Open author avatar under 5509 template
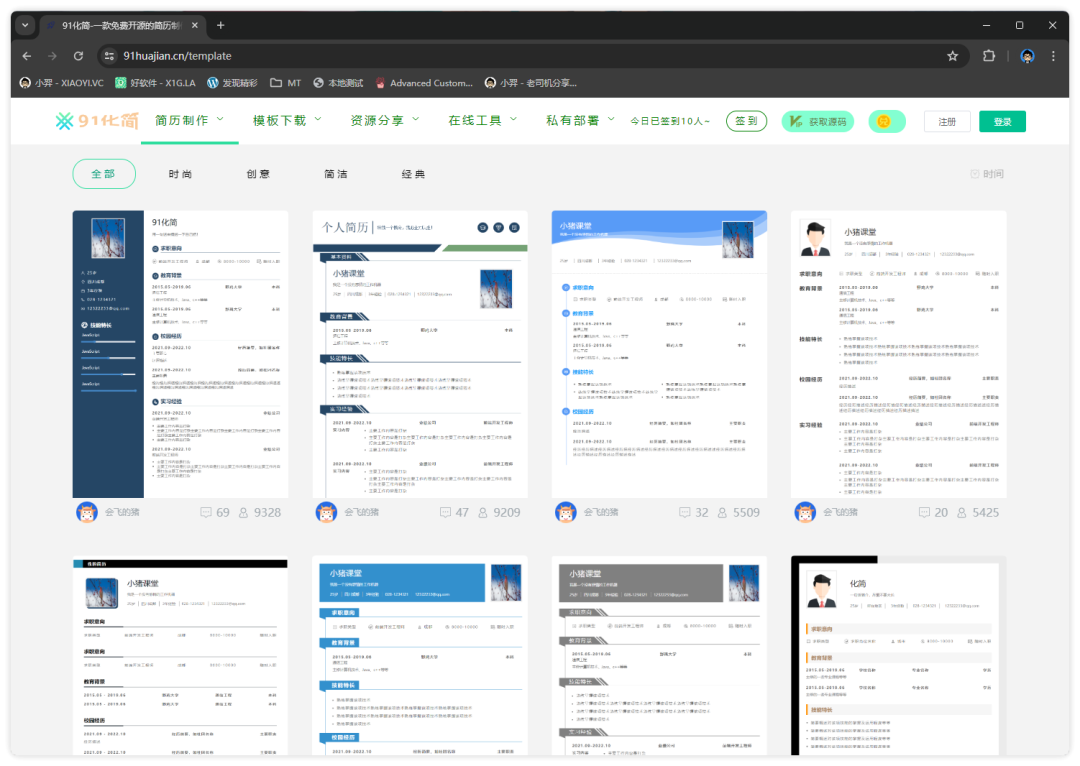 566,513
